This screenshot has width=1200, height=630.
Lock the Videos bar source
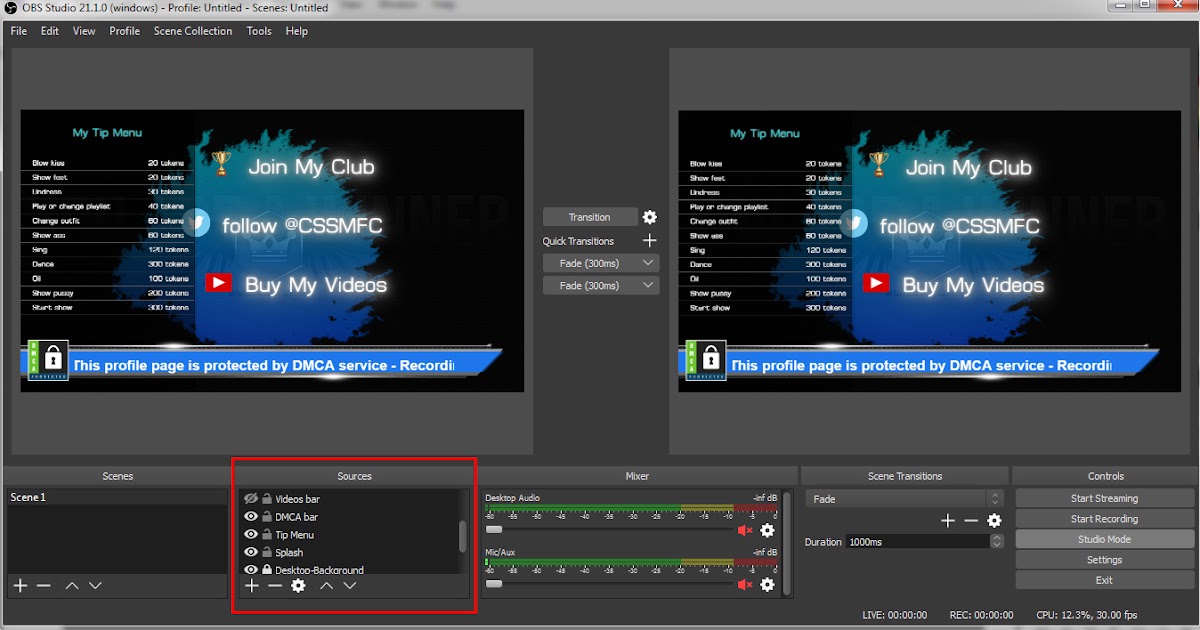pyautogui.click(x=267, y=499)
